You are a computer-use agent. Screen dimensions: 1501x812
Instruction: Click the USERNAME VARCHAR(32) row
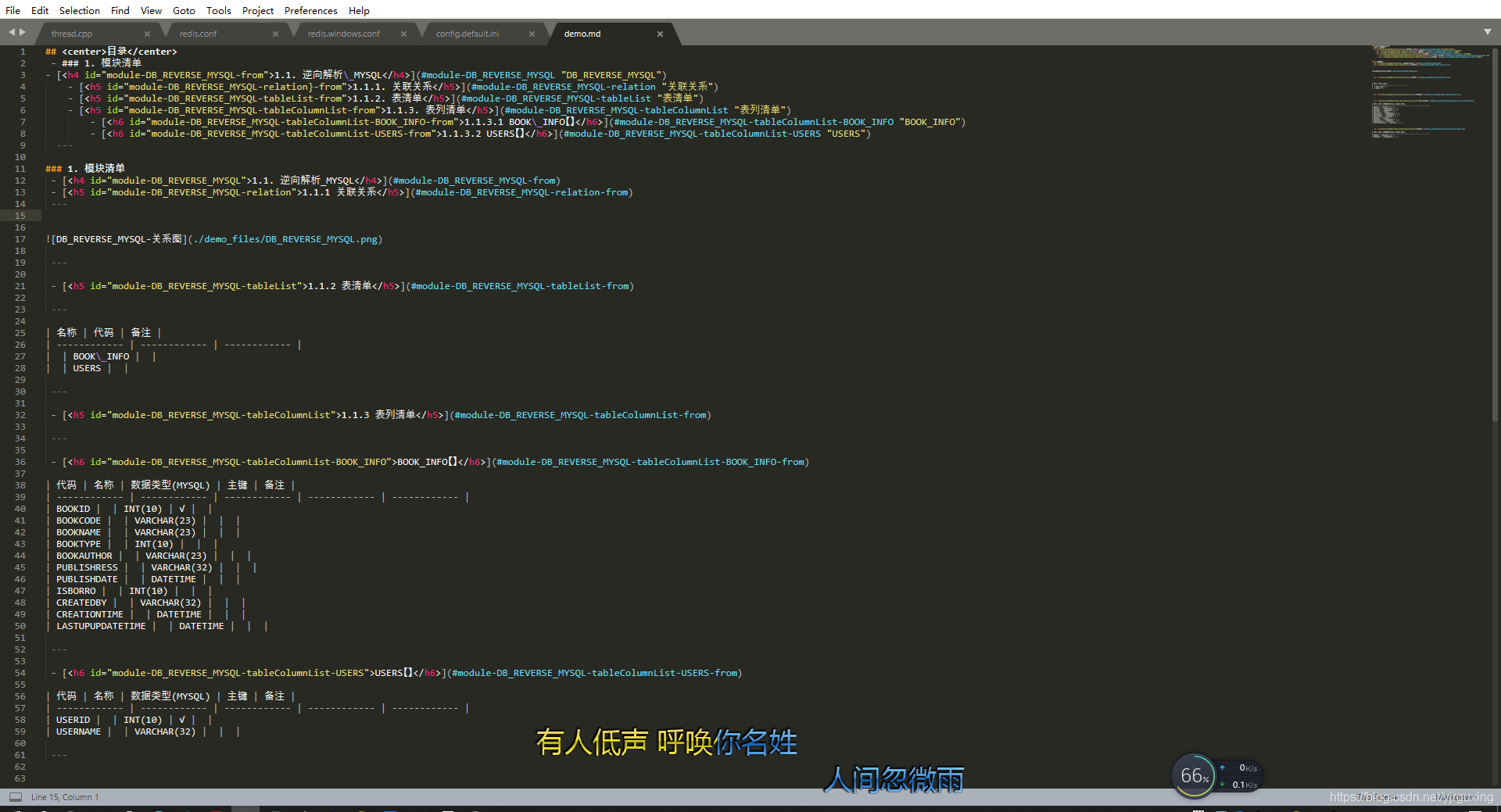[143, 732]
